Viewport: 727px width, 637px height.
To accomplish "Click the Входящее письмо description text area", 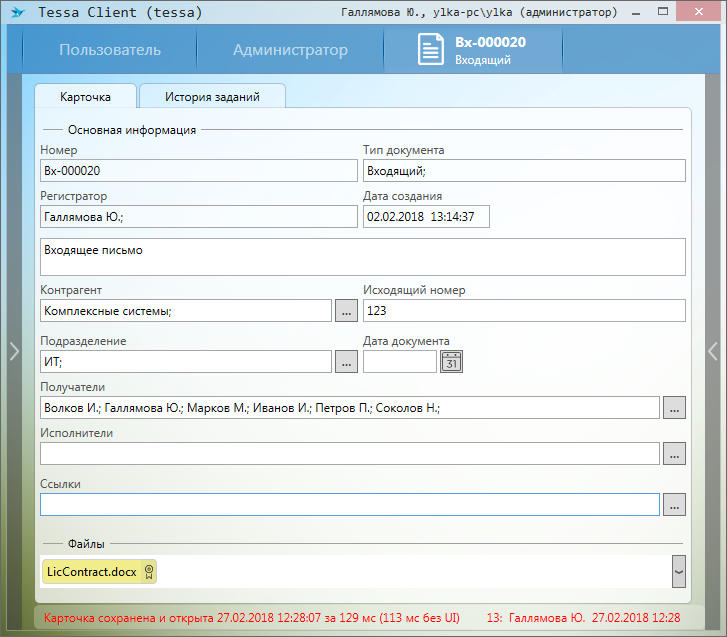I will [362, 256].
